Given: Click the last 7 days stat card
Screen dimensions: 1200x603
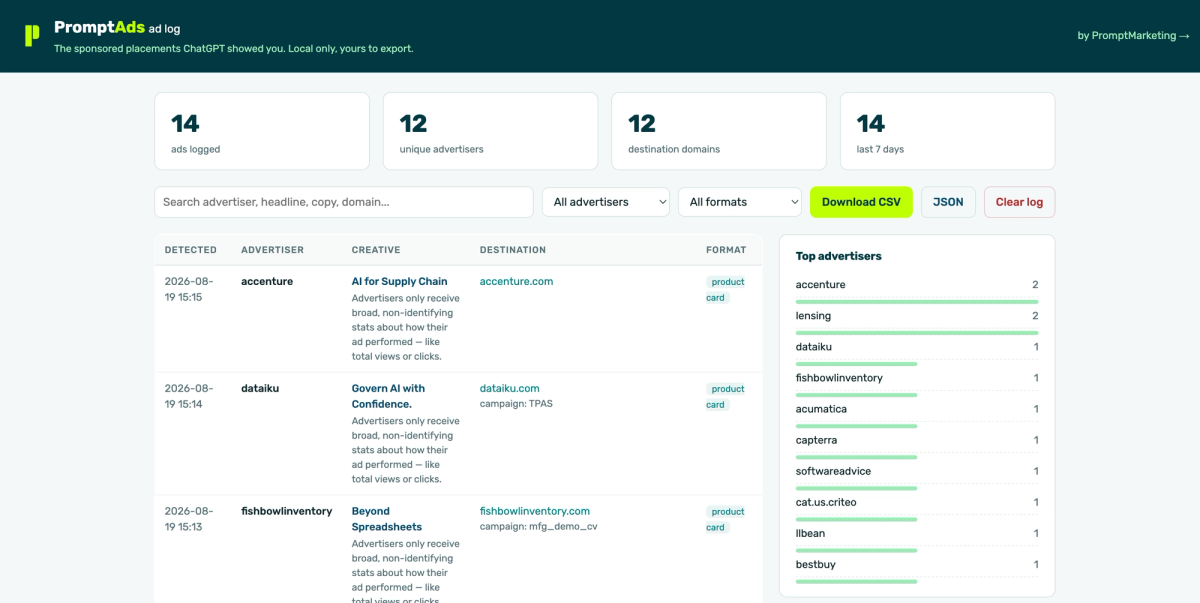Looking at the screenshot, I should click(x=947, y=131).
